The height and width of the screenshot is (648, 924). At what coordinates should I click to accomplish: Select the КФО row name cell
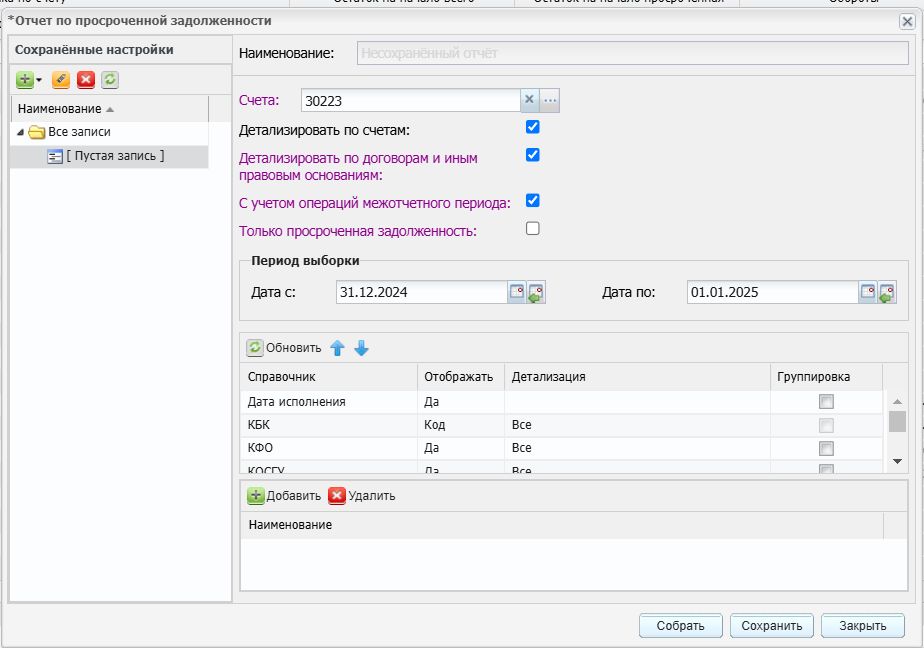coord(329,448)
